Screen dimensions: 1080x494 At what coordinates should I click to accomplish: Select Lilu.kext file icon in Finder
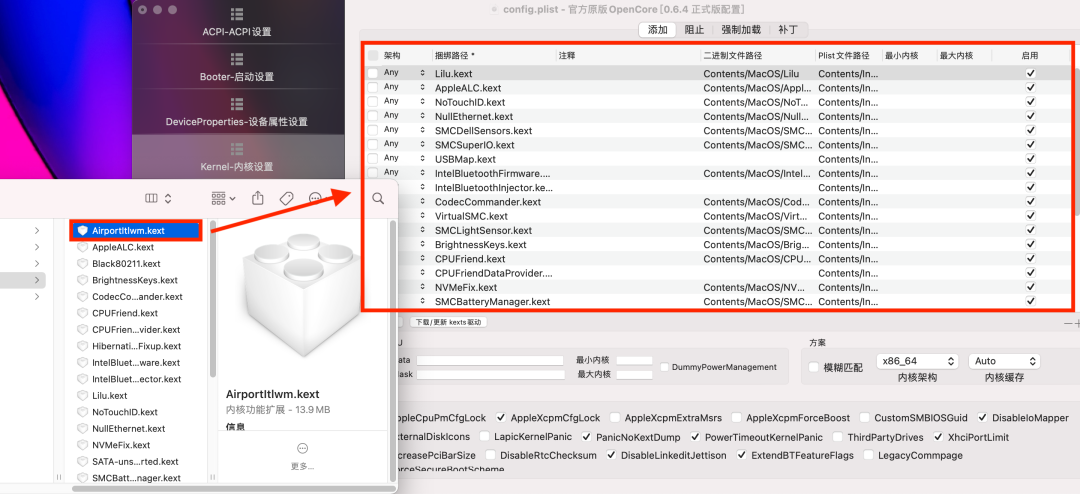pyautogui.click(x=83, y=395)
